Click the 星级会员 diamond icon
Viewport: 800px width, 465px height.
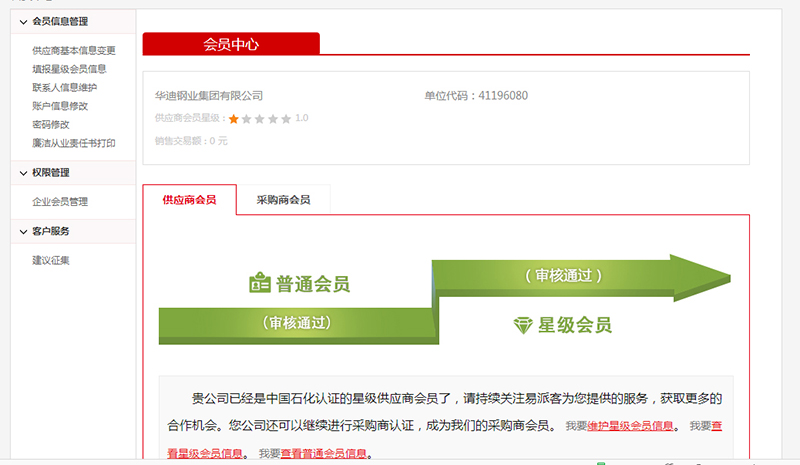coord(523,325)
